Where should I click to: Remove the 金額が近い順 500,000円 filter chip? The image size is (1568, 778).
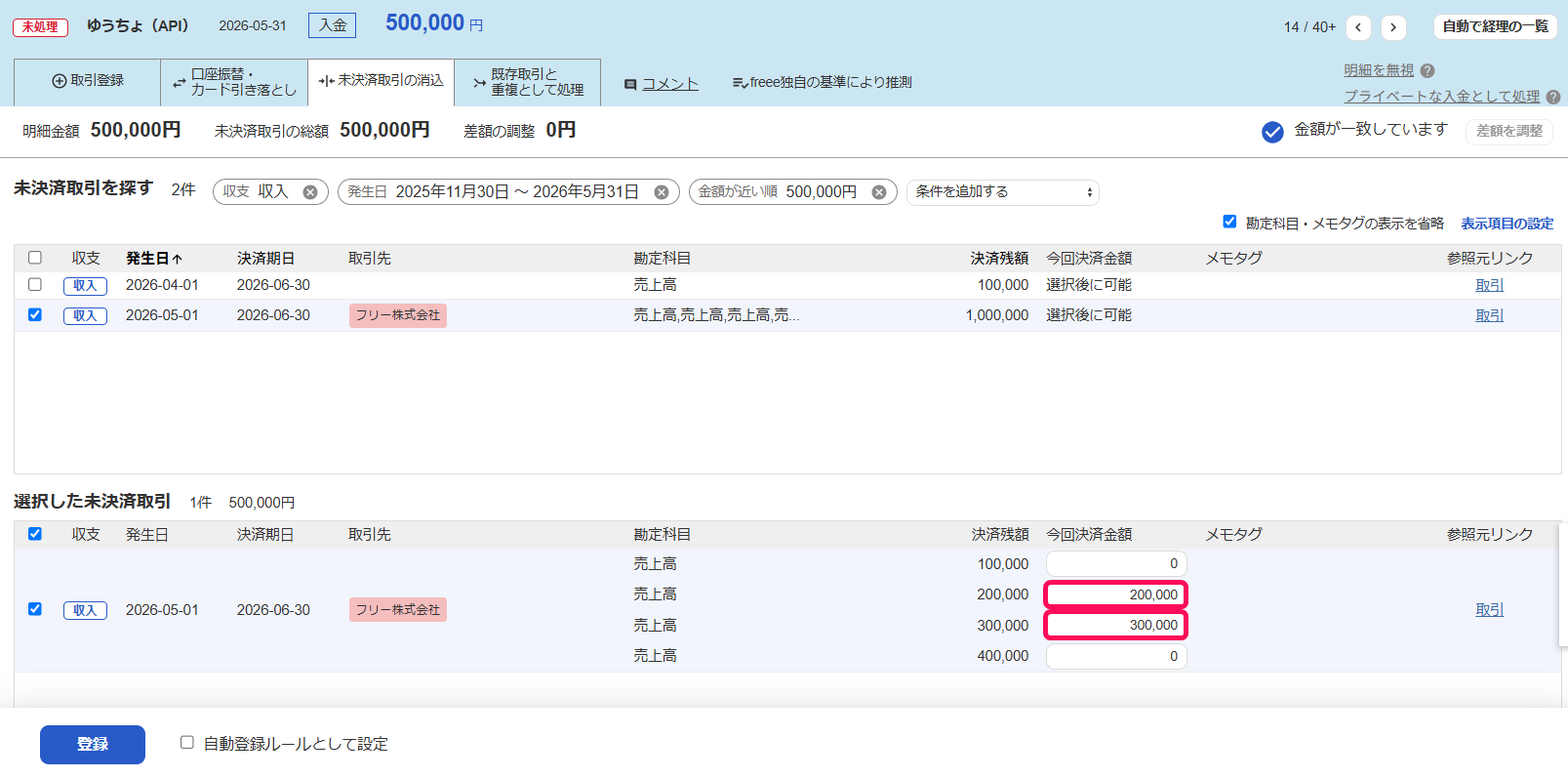(879, 192)
